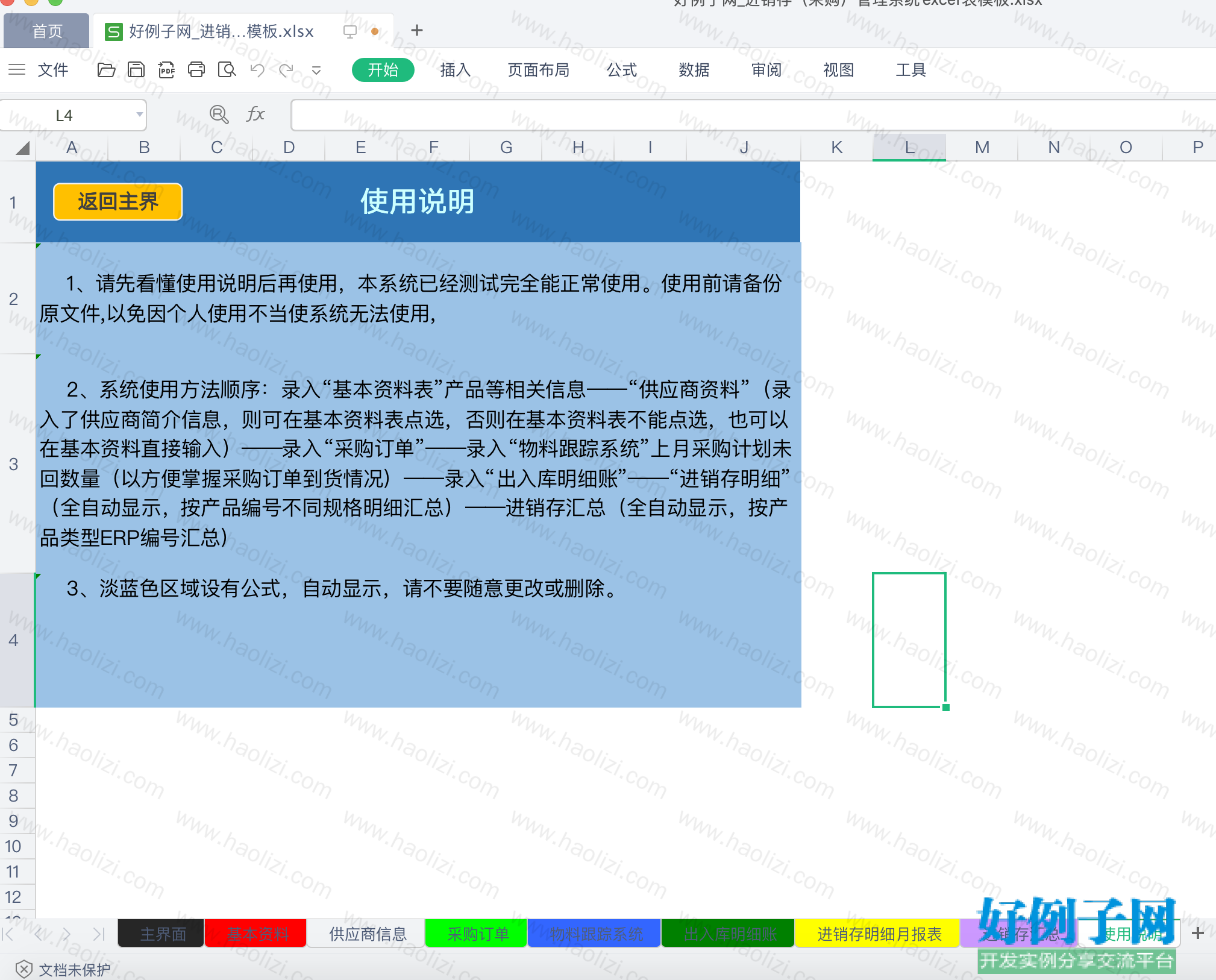The image size is (1216, 980).
Task: Open the 工具 ribbon tab
Action: pyautogui.click(x=910, y=70)
